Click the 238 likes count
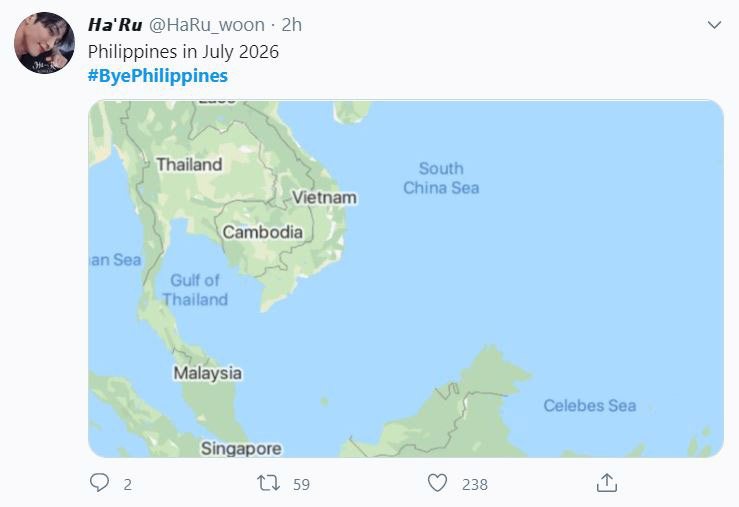Screen dimensions: 739x507 click(x=474, y=484)
